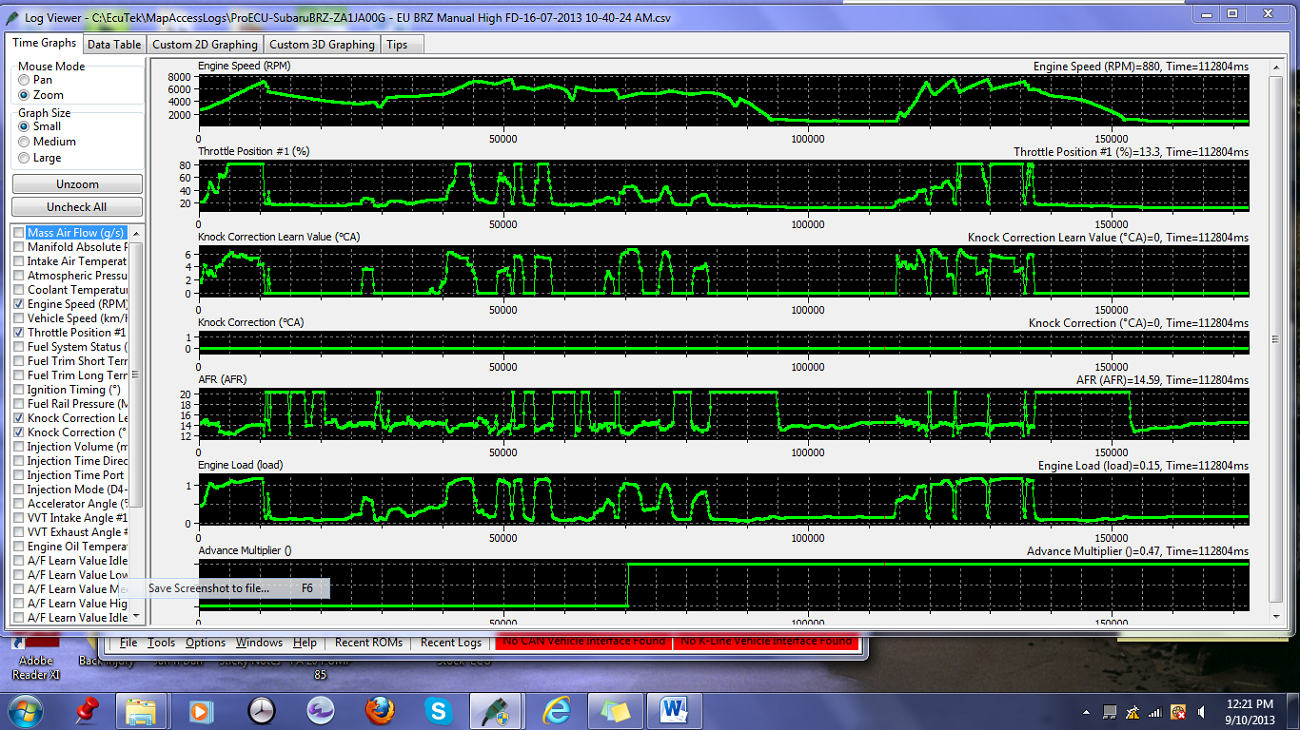Select the Pan mouse mode
This screenshot has width=1300, height=730.
click(24, 80)
